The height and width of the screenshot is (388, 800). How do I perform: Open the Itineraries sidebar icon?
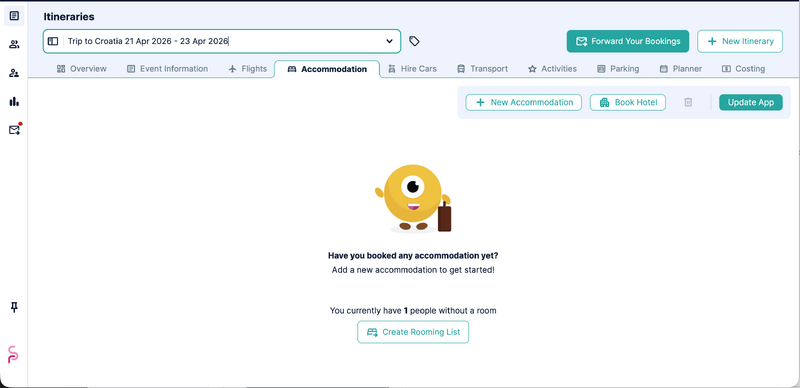(14, 16)
